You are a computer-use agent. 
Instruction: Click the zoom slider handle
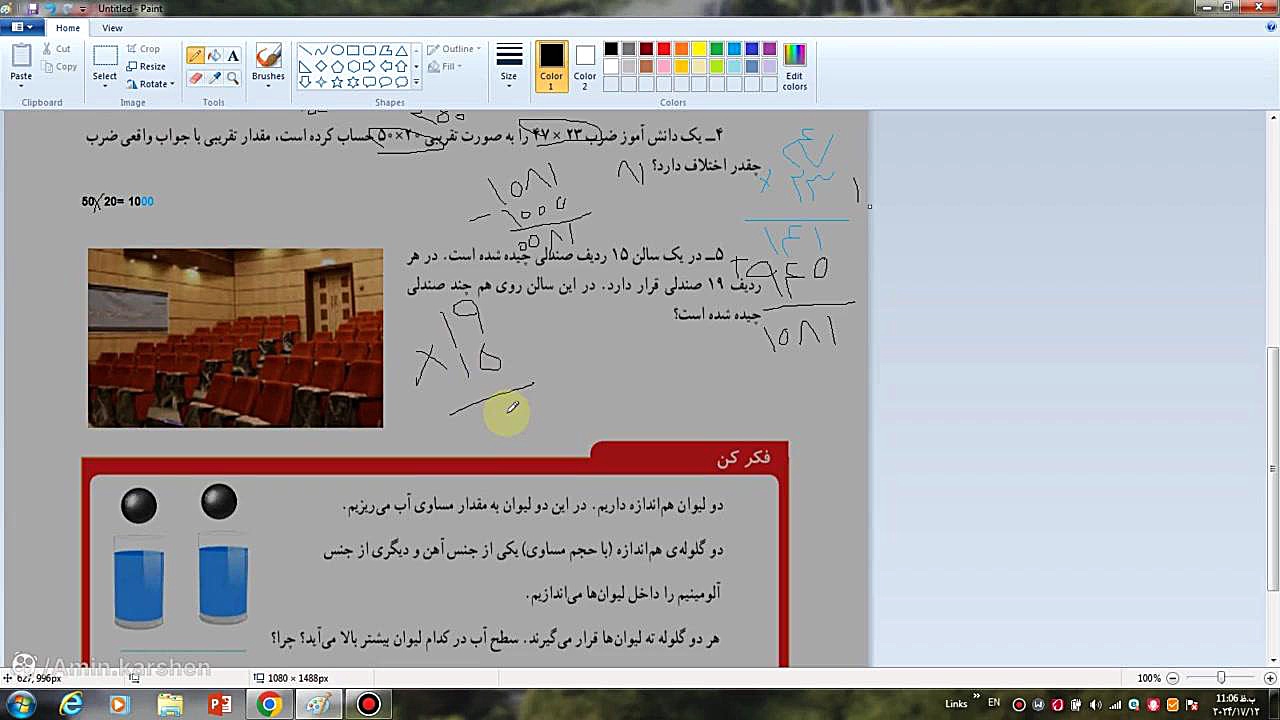click(1220, 678)
